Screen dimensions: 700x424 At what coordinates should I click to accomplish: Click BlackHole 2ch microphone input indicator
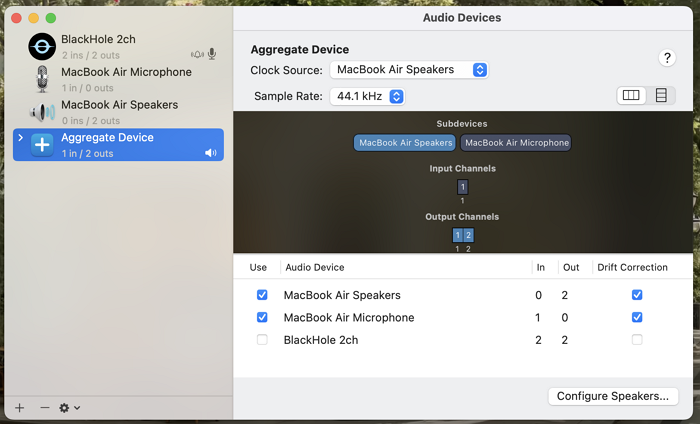212,54
